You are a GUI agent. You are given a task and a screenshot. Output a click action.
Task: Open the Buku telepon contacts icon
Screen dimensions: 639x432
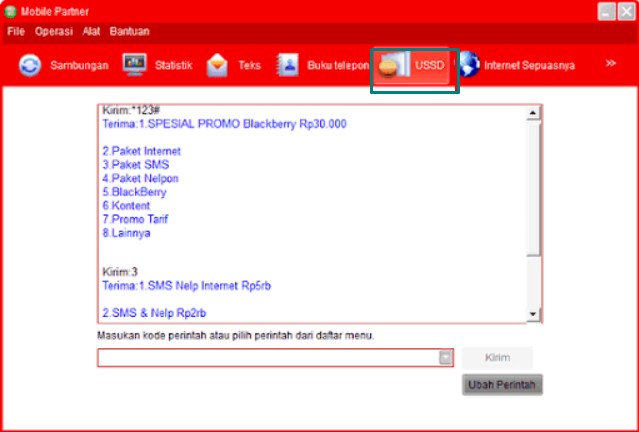point(287,65)
